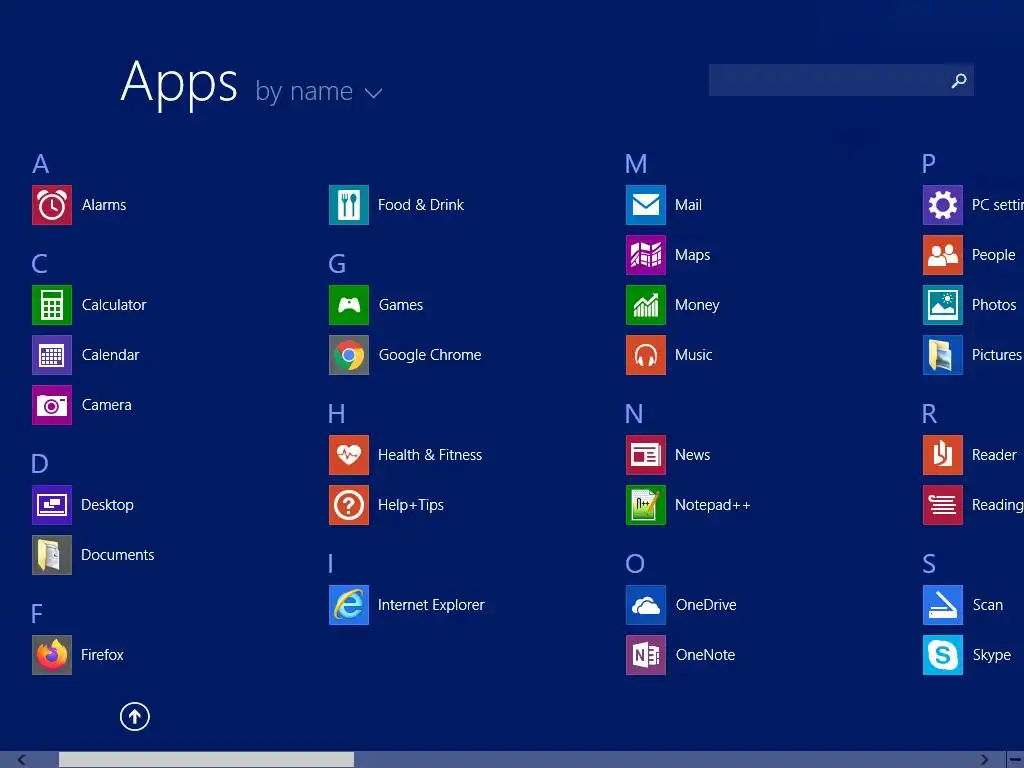The height and width of the screenshot is (768, 1024).
Task: Click the 'OneNote' label
Action: tap(705, 655)
